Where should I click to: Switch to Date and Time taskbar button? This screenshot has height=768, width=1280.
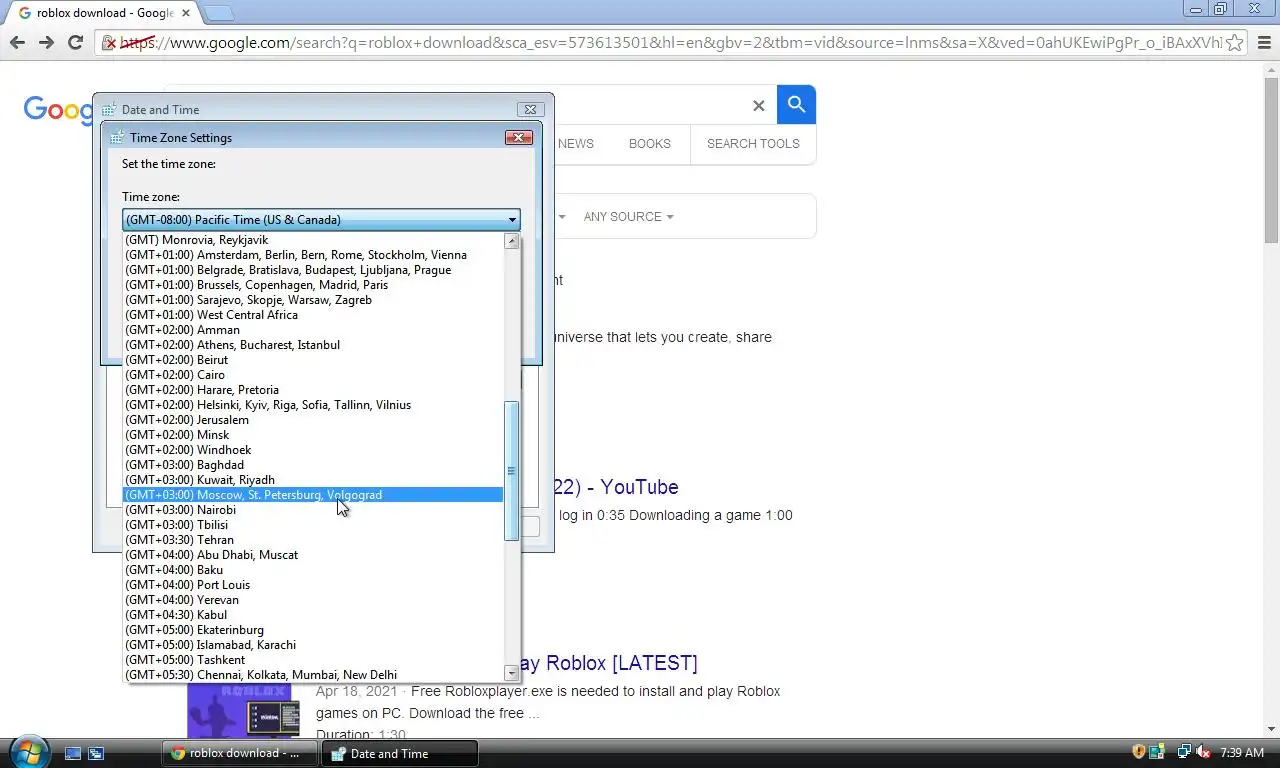coord(398,753)
